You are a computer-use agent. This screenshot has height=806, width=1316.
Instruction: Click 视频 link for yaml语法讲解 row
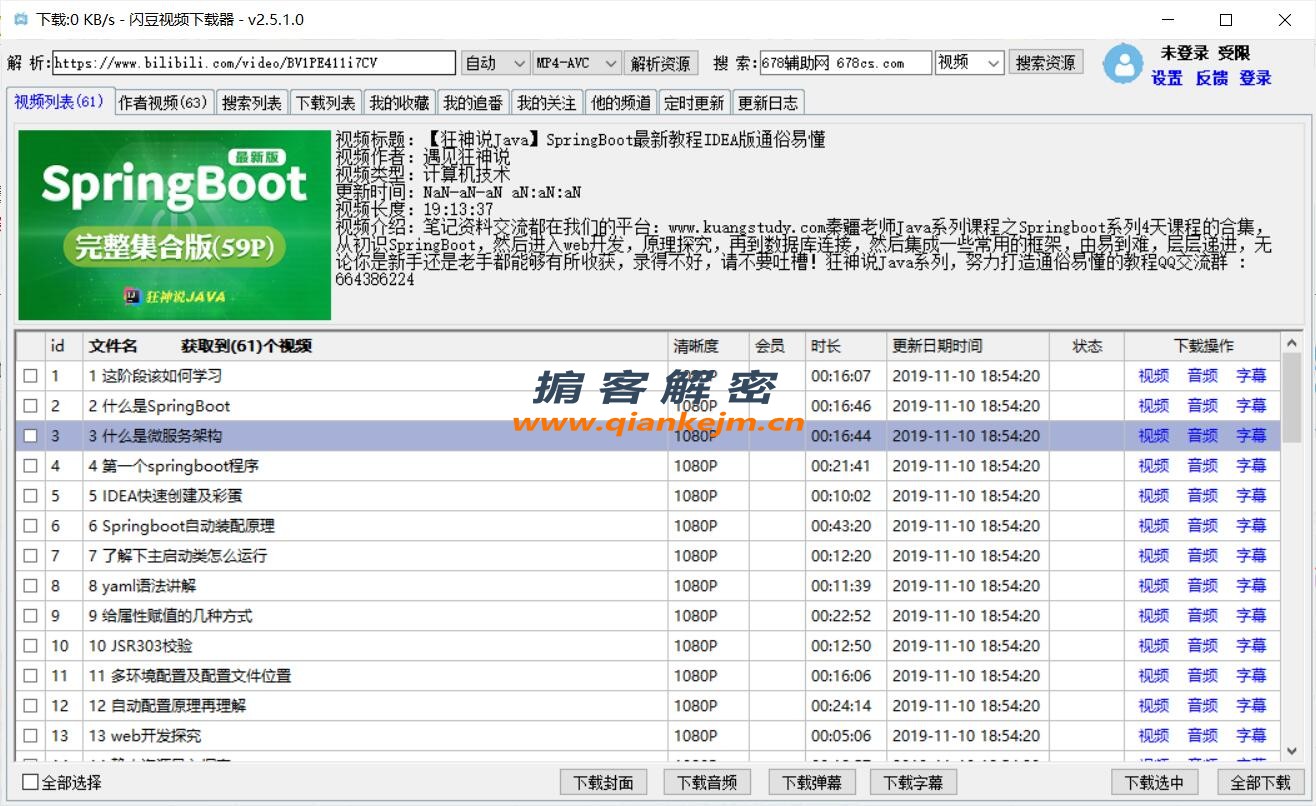[1153, 586]
